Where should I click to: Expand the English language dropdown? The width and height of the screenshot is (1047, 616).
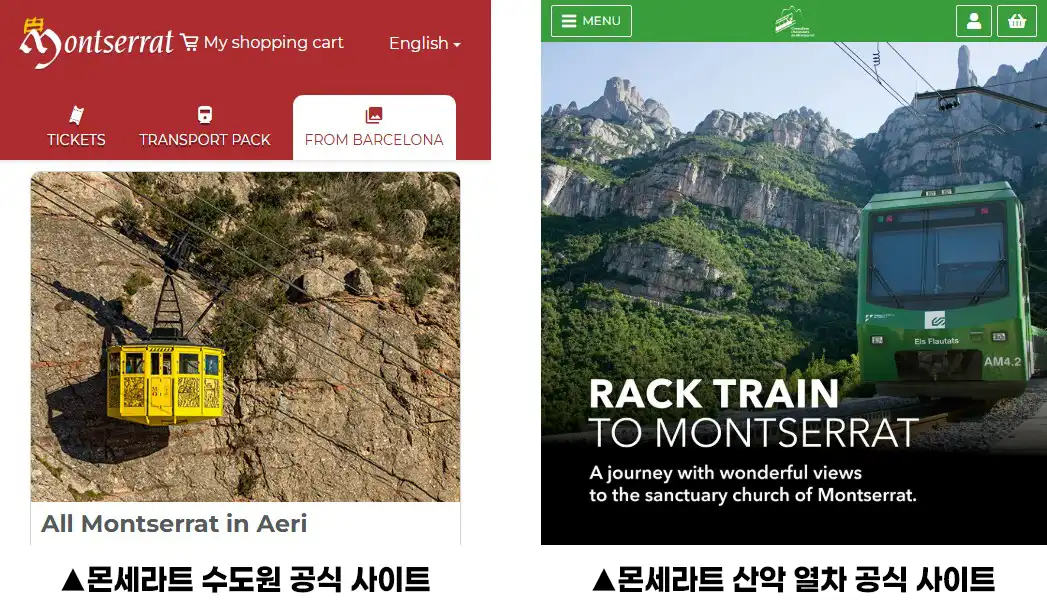(425, 43)
